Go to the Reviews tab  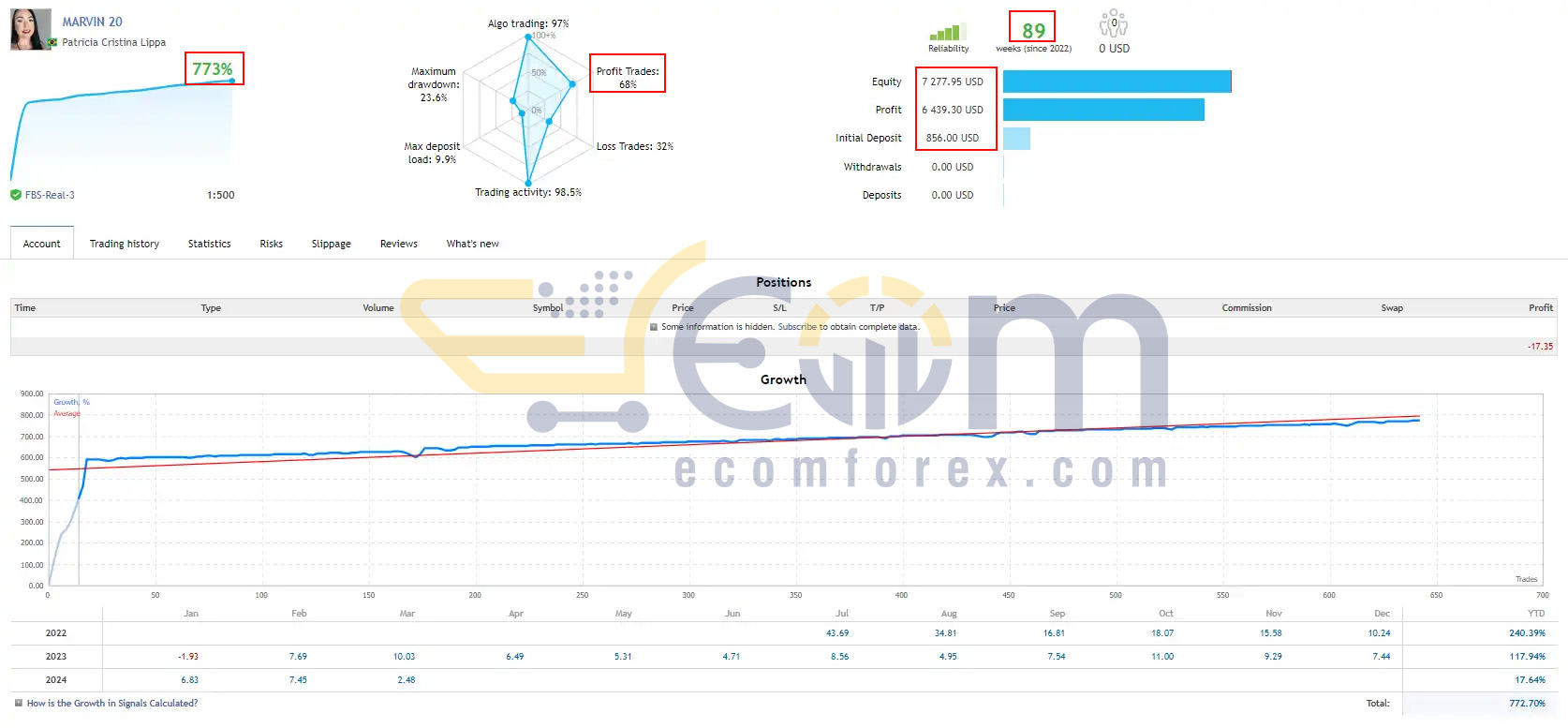pyautogui.click(x=399, y=244)
